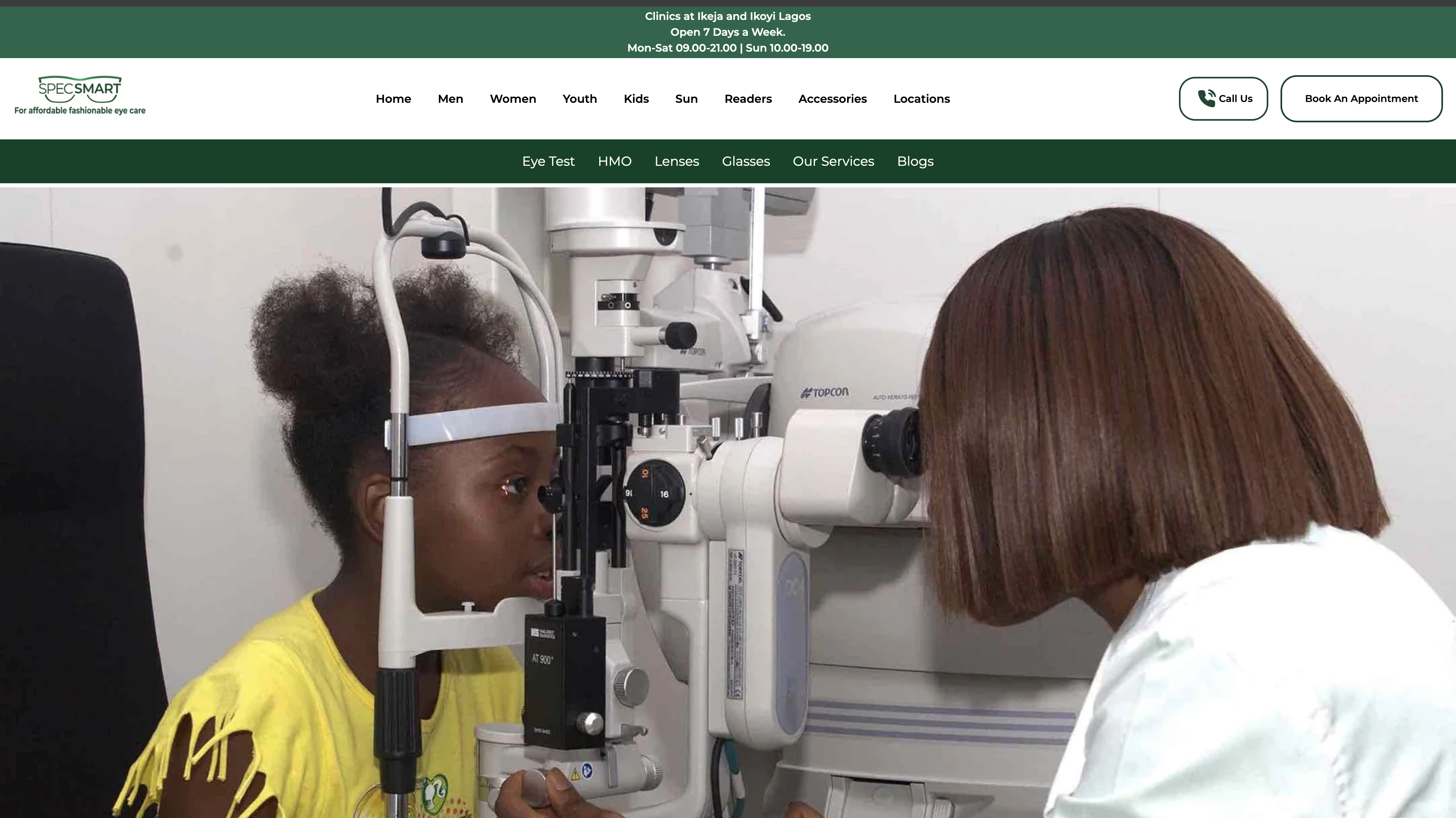Open the HMO link
Viewport: 1456px width, 818px height.
[x=614, y=162]
